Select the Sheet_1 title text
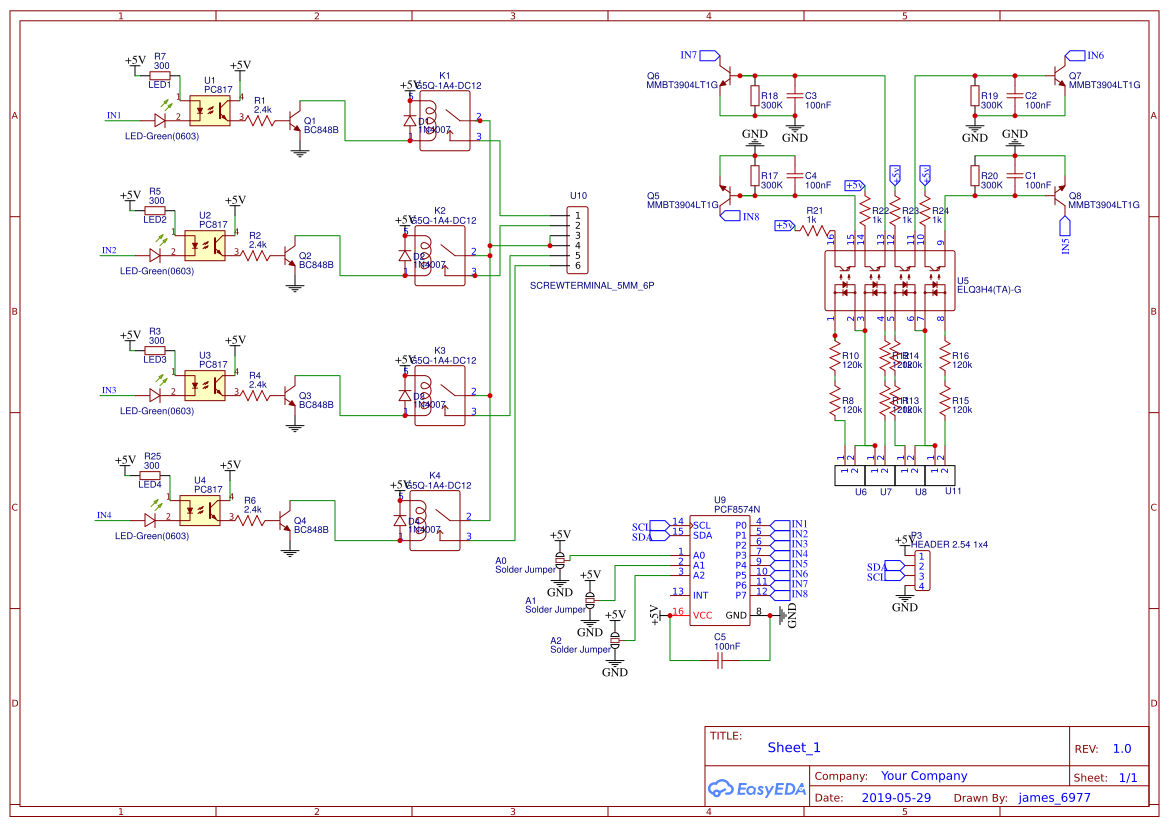Viewport: 1169px width, 827px height. click(x=793, y=747)
